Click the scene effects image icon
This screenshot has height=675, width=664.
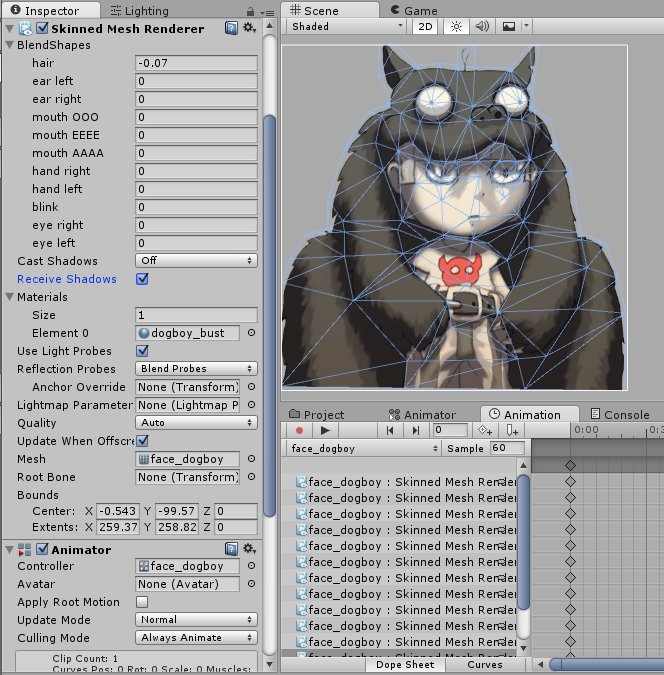coord(509,27)
